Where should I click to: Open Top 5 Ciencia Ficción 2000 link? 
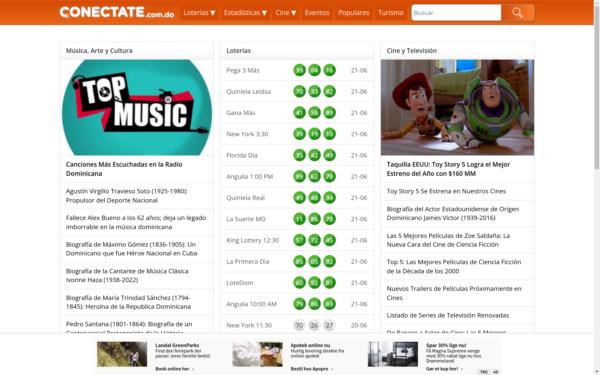[x=454, y=266]
